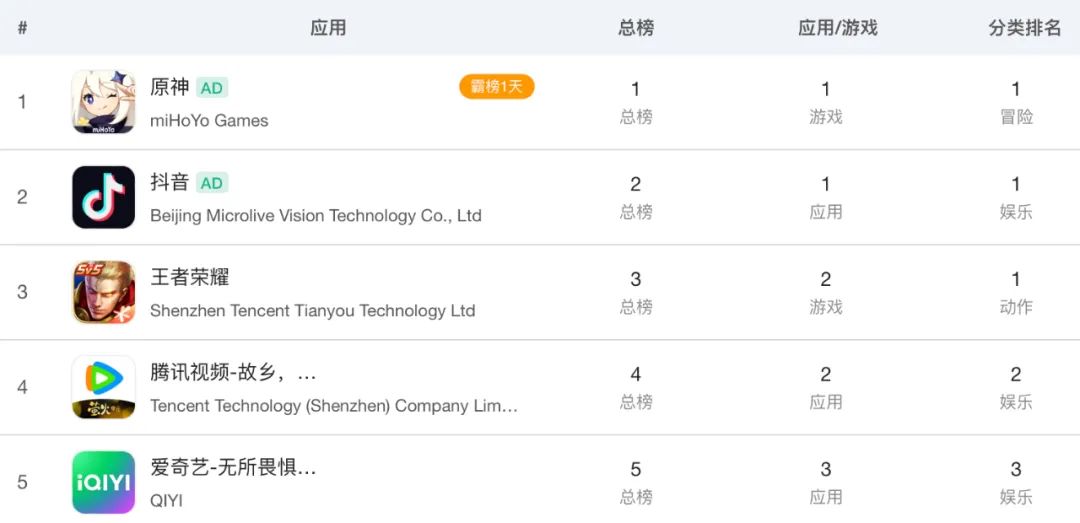Open the 王者荣耀 app title link

190,277
